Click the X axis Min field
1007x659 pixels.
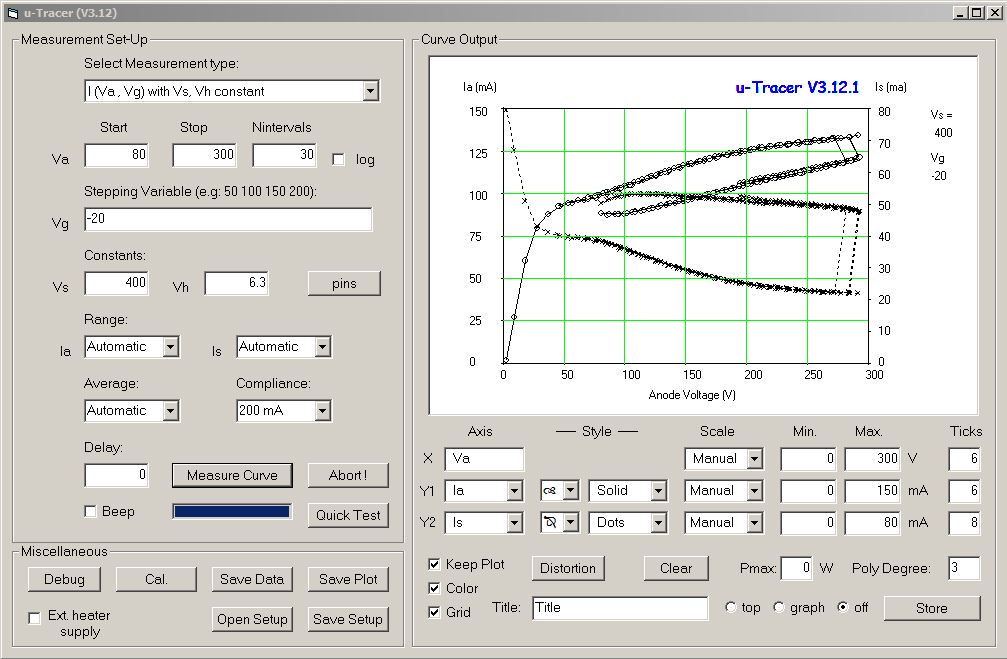click(x=809, y=459)
